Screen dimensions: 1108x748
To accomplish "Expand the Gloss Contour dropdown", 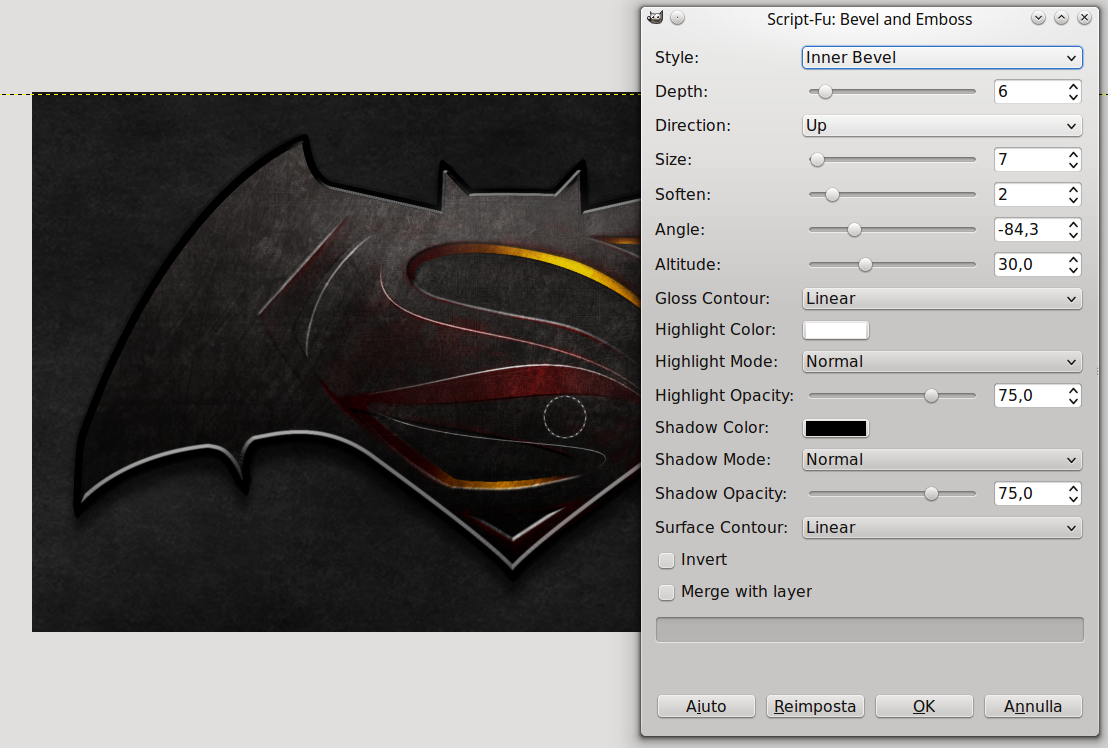I will (942, 299).
